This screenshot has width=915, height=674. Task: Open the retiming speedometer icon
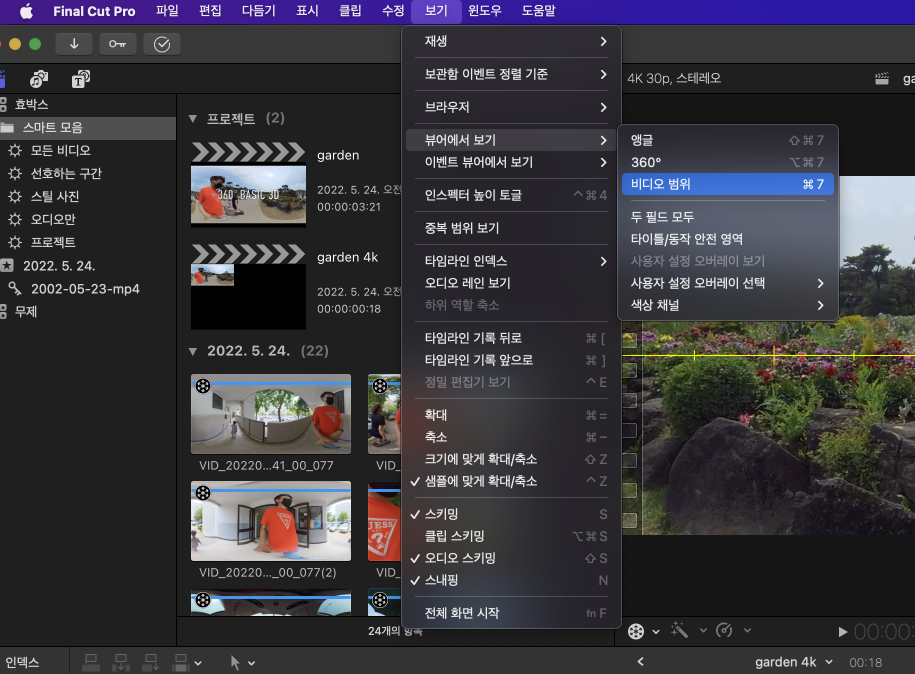724,630
